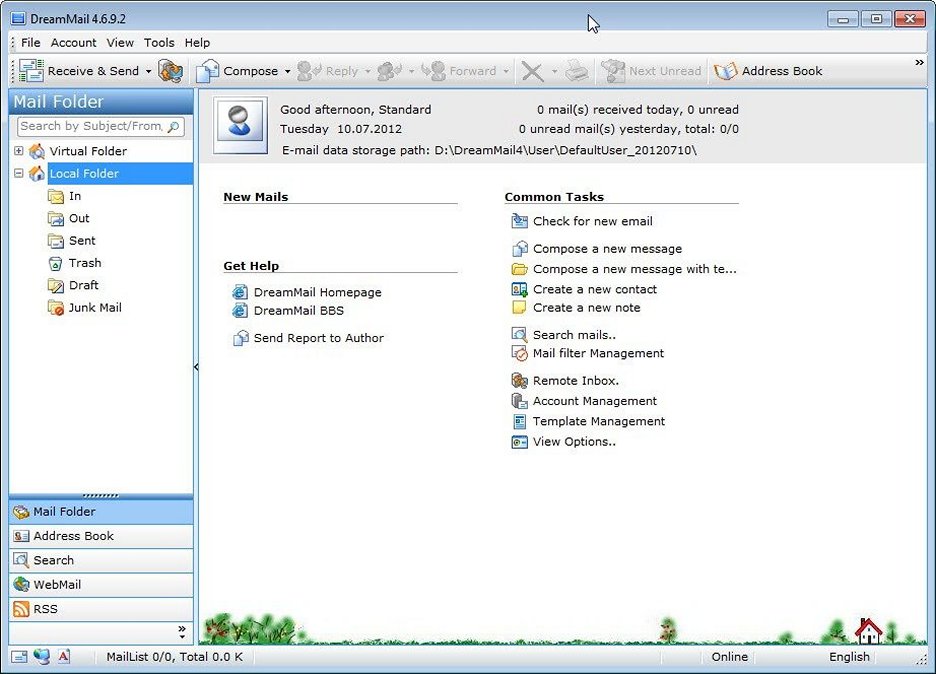Open the File menu
Viewport: 936px width, 674px height.
(x=30, y=43)
